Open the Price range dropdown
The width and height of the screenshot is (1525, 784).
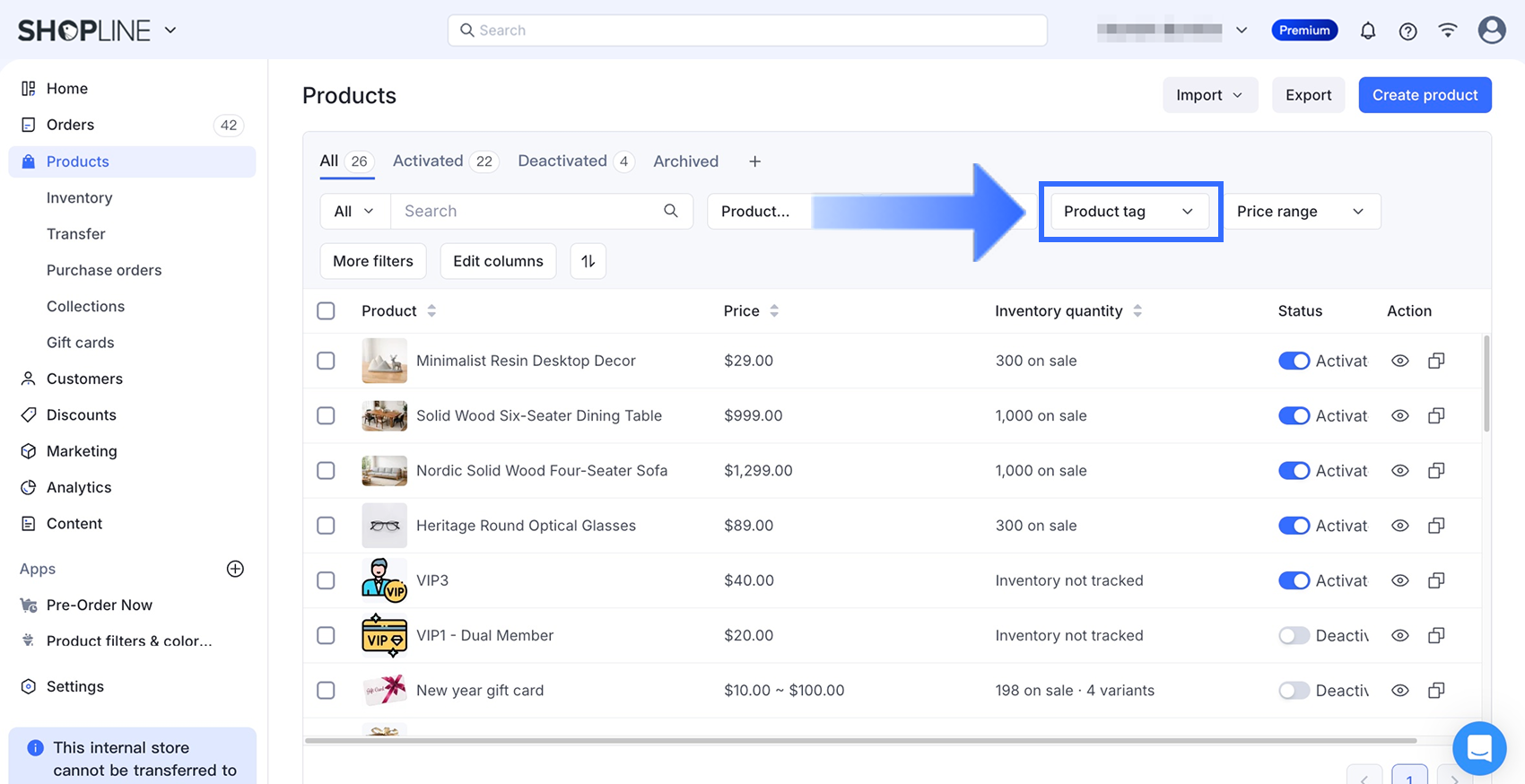point(1300,212)
